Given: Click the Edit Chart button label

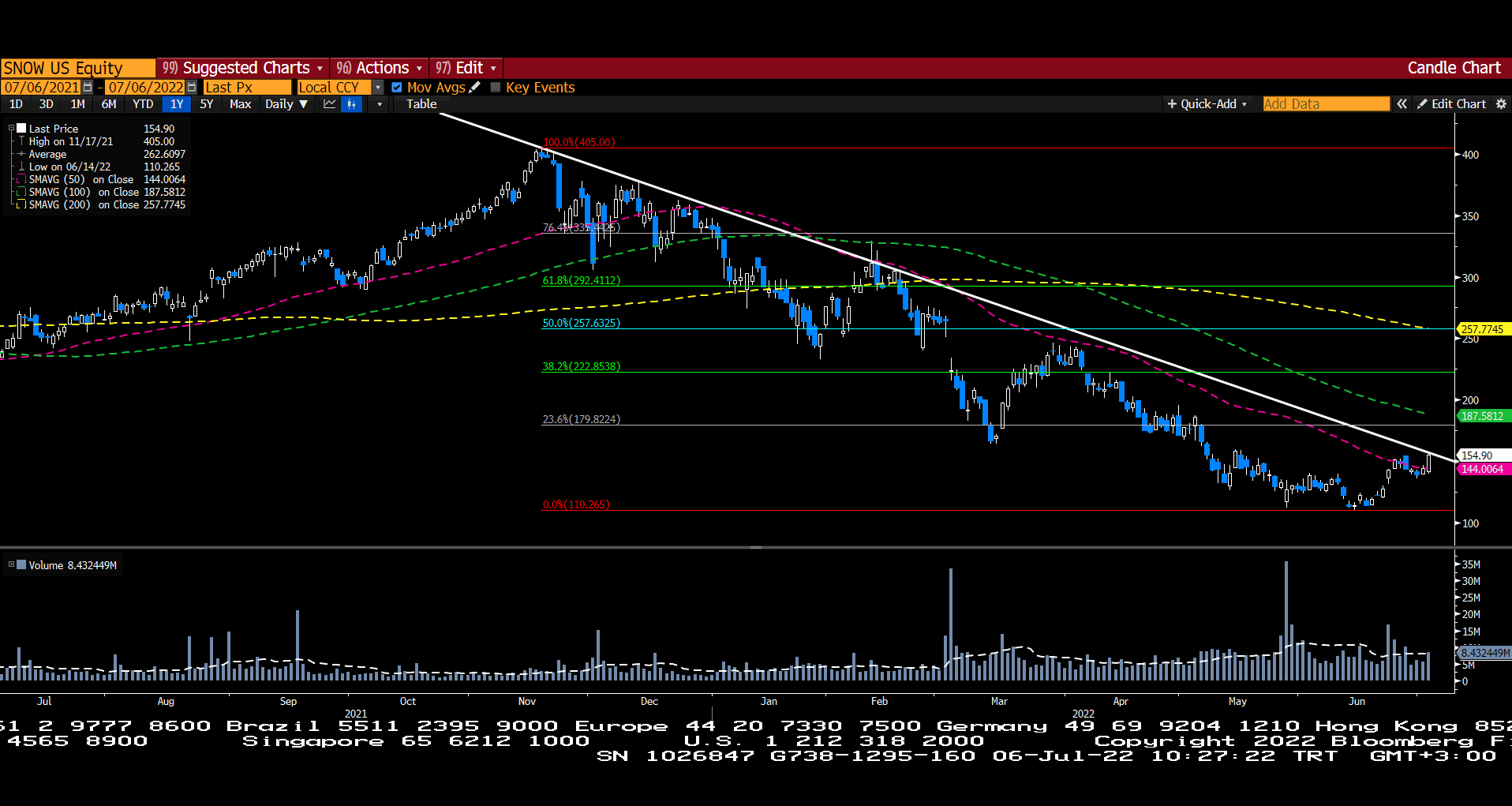Looking at the screenshot, I should point(1458,104).
